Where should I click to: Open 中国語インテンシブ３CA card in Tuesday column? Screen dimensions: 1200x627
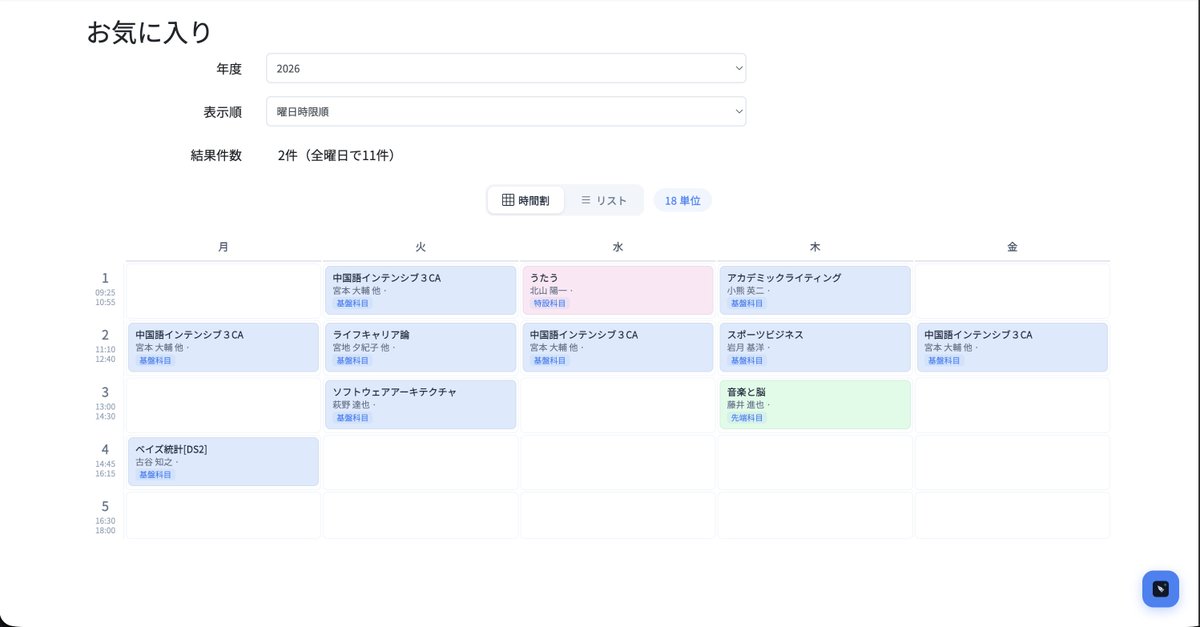point(420,290)
